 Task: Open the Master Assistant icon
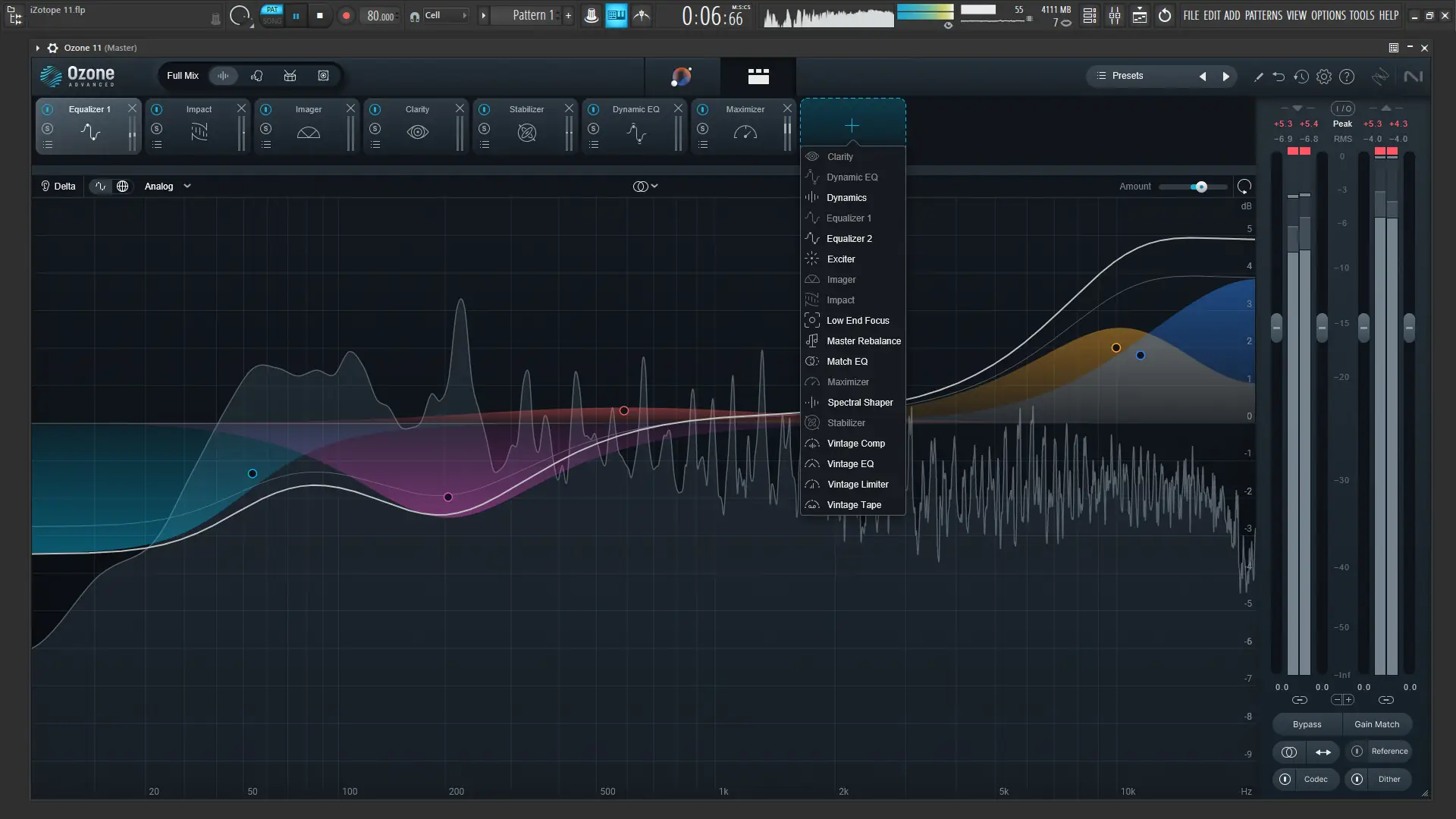click(681, 76)
